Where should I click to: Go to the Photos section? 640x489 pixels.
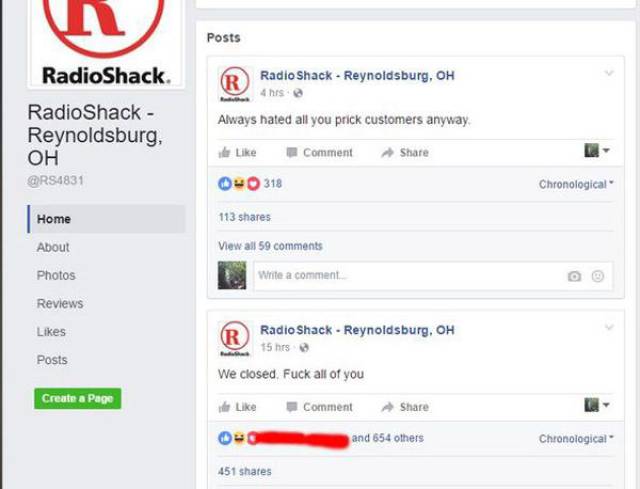point(56,276)
